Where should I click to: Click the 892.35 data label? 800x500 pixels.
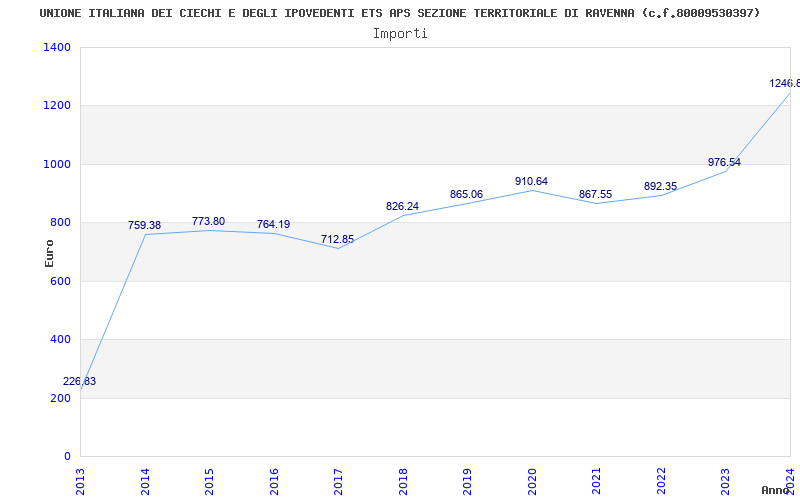click(x=660, y=187)
